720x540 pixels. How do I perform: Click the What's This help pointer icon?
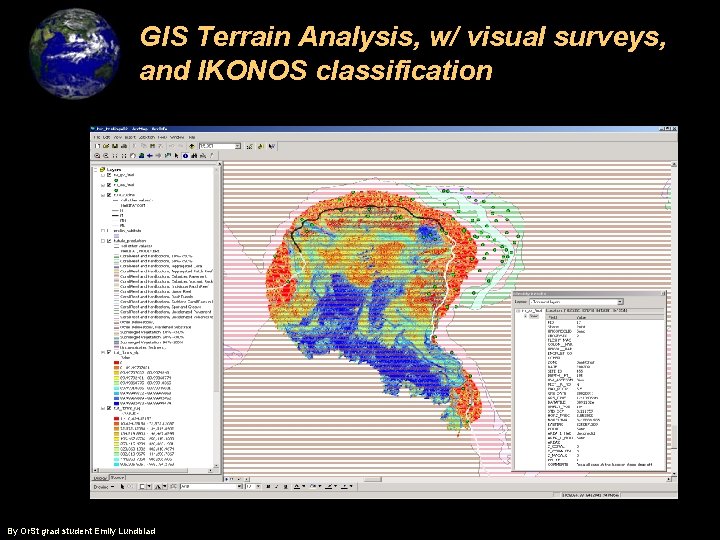pos(272,146)
